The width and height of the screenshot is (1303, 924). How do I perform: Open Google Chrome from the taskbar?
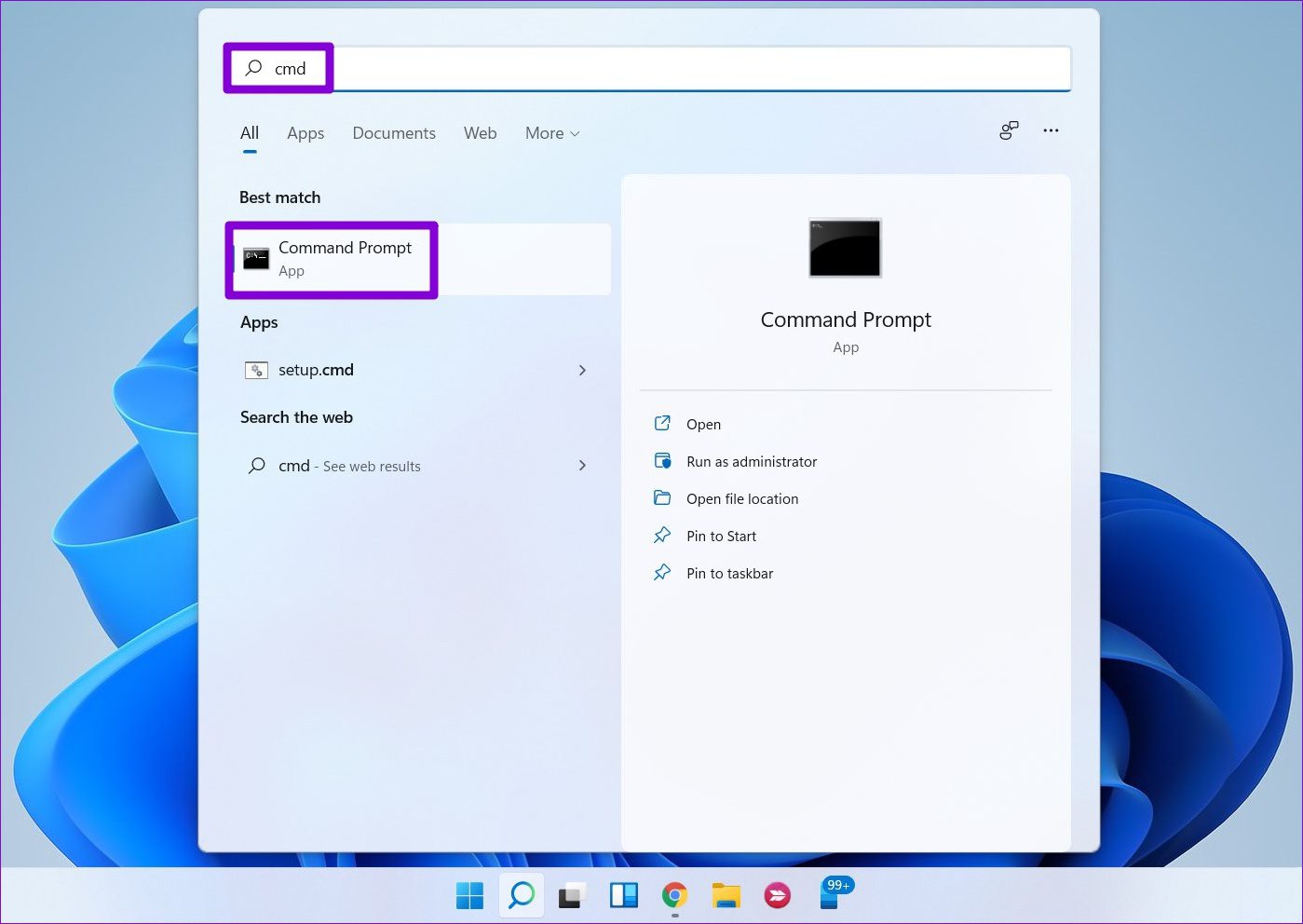pyautogui.click(x=674, y=895)
